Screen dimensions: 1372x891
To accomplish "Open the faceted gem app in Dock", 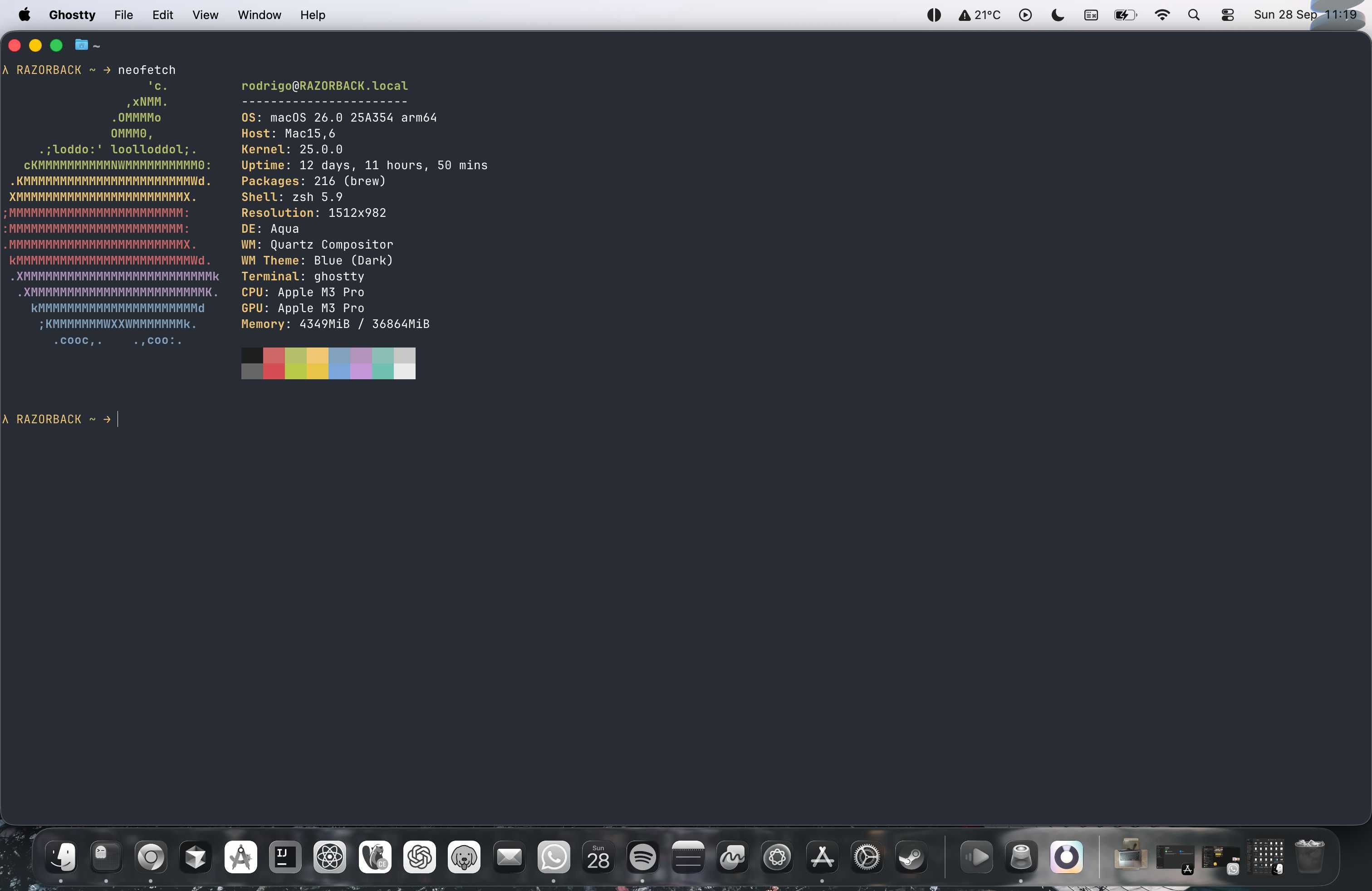I will (x=196, y=857).
